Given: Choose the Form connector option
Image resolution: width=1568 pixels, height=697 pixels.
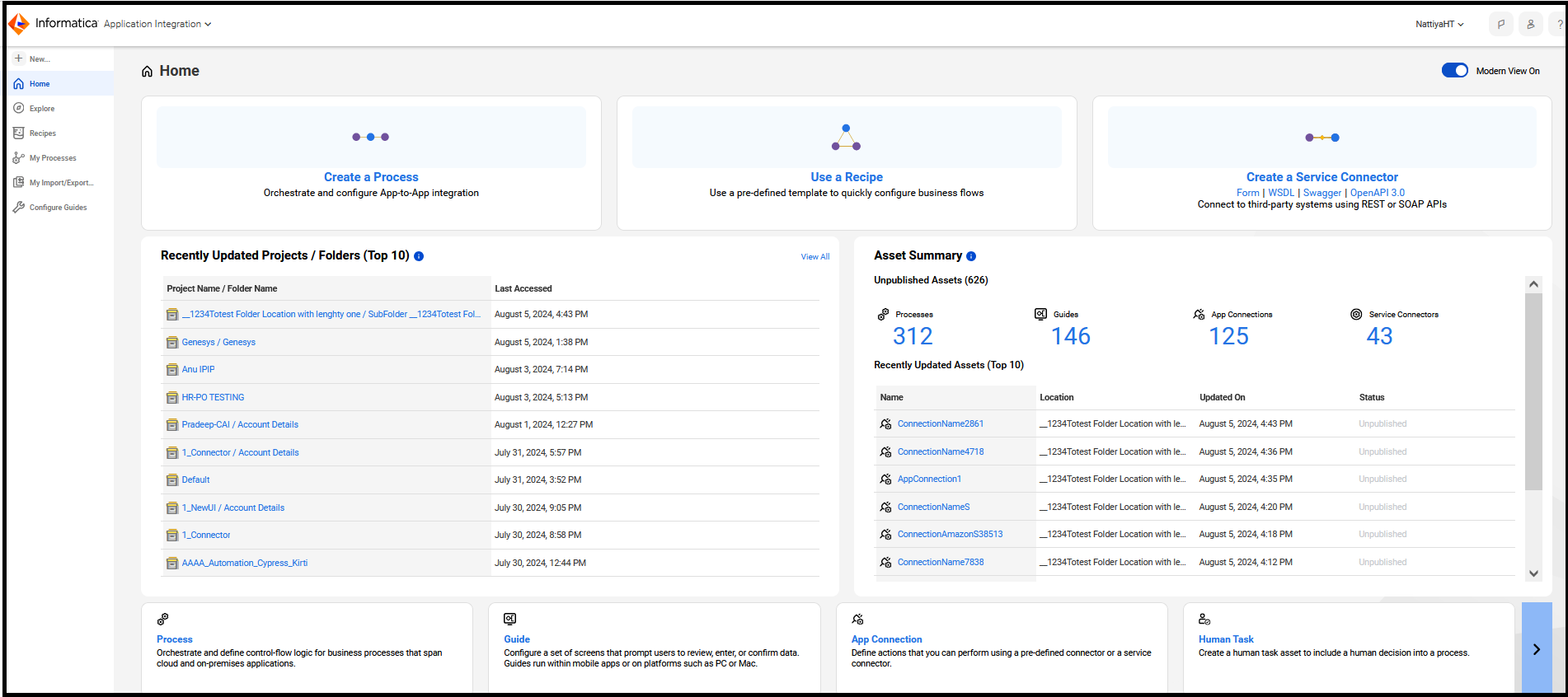Looking at the screenshot, I should coord(1248,193).
